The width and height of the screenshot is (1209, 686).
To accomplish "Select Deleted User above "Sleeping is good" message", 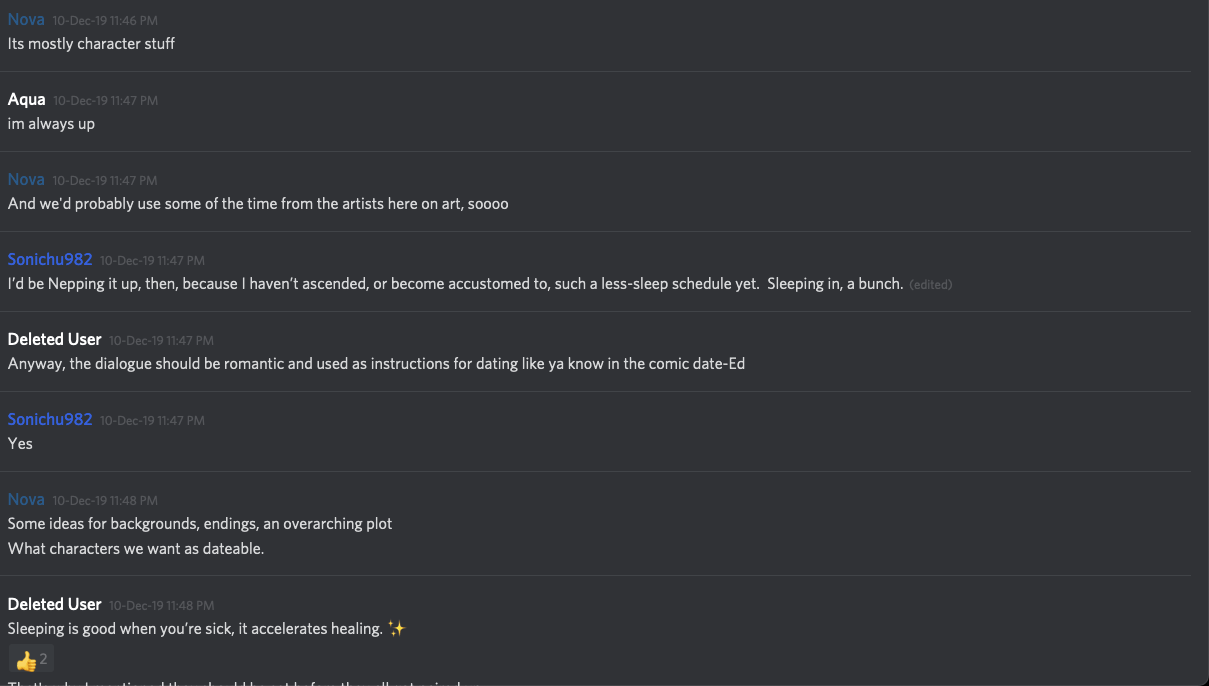I will pyautogui.click(x=55, y=604).
